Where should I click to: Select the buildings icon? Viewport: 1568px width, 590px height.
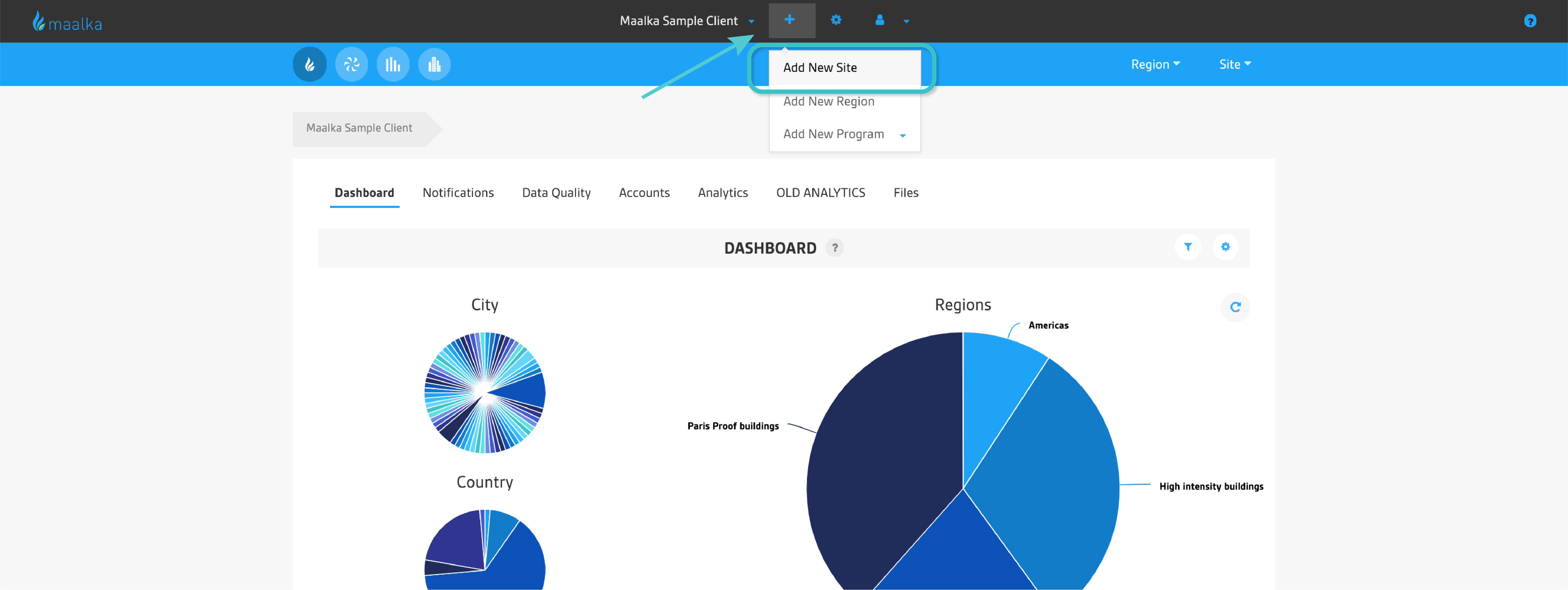[x=434, y=65]
